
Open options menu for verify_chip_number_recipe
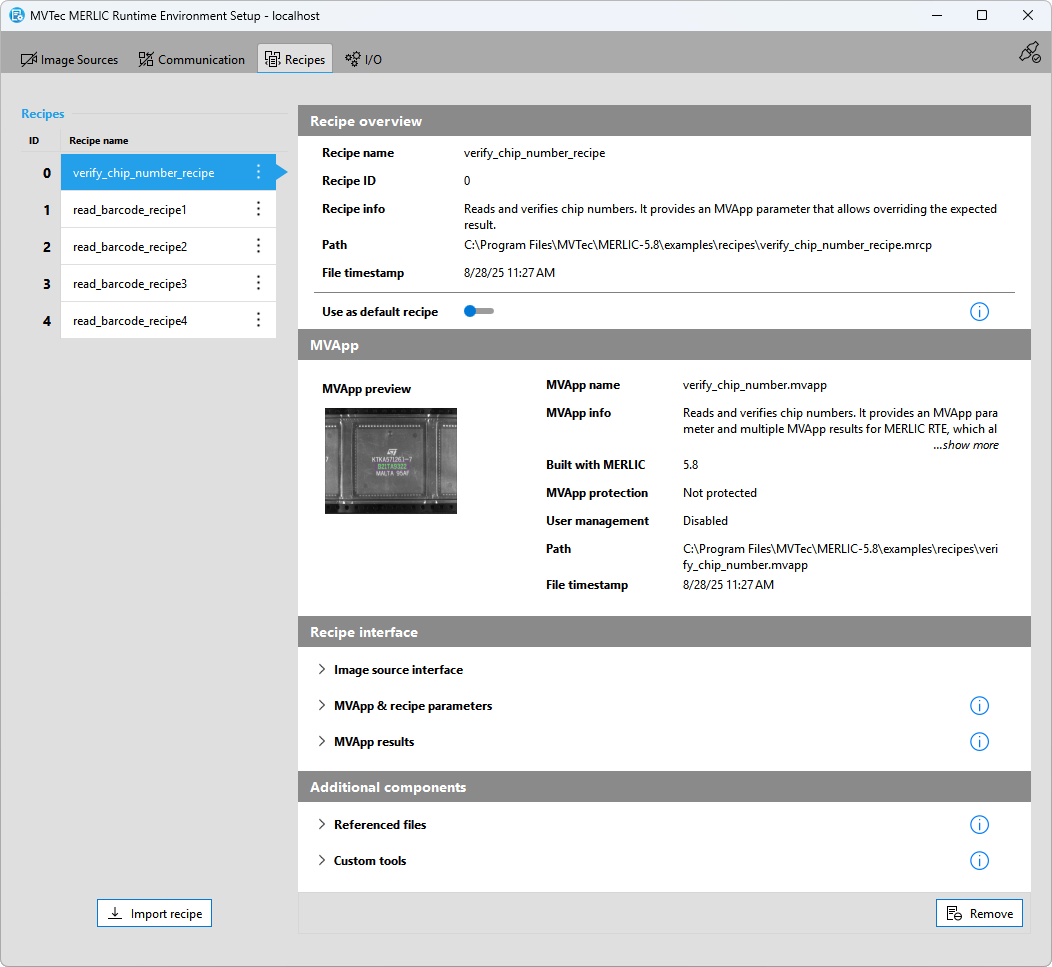258,172
